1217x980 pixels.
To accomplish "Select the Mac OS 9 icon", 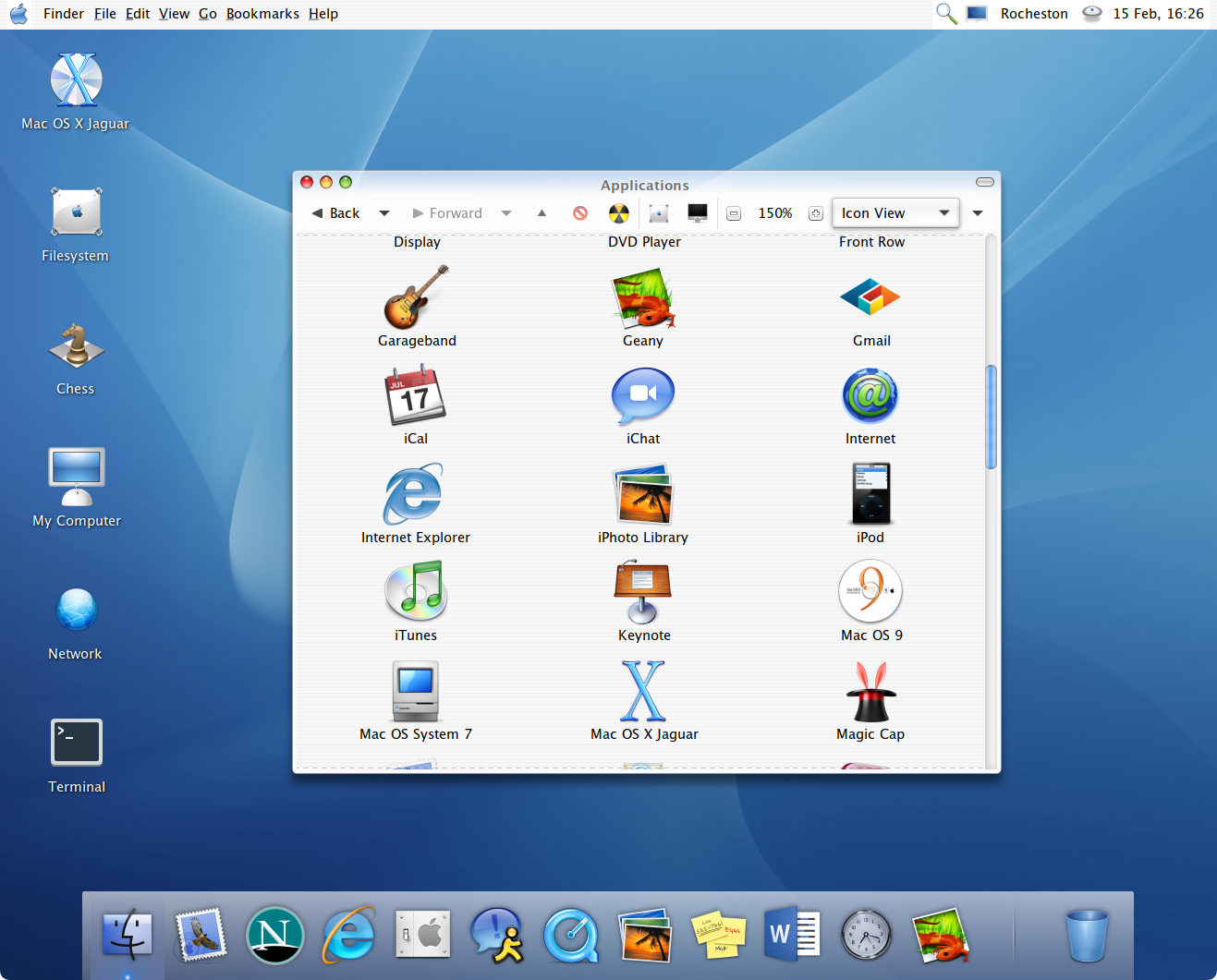I will (x=870, y=592).
